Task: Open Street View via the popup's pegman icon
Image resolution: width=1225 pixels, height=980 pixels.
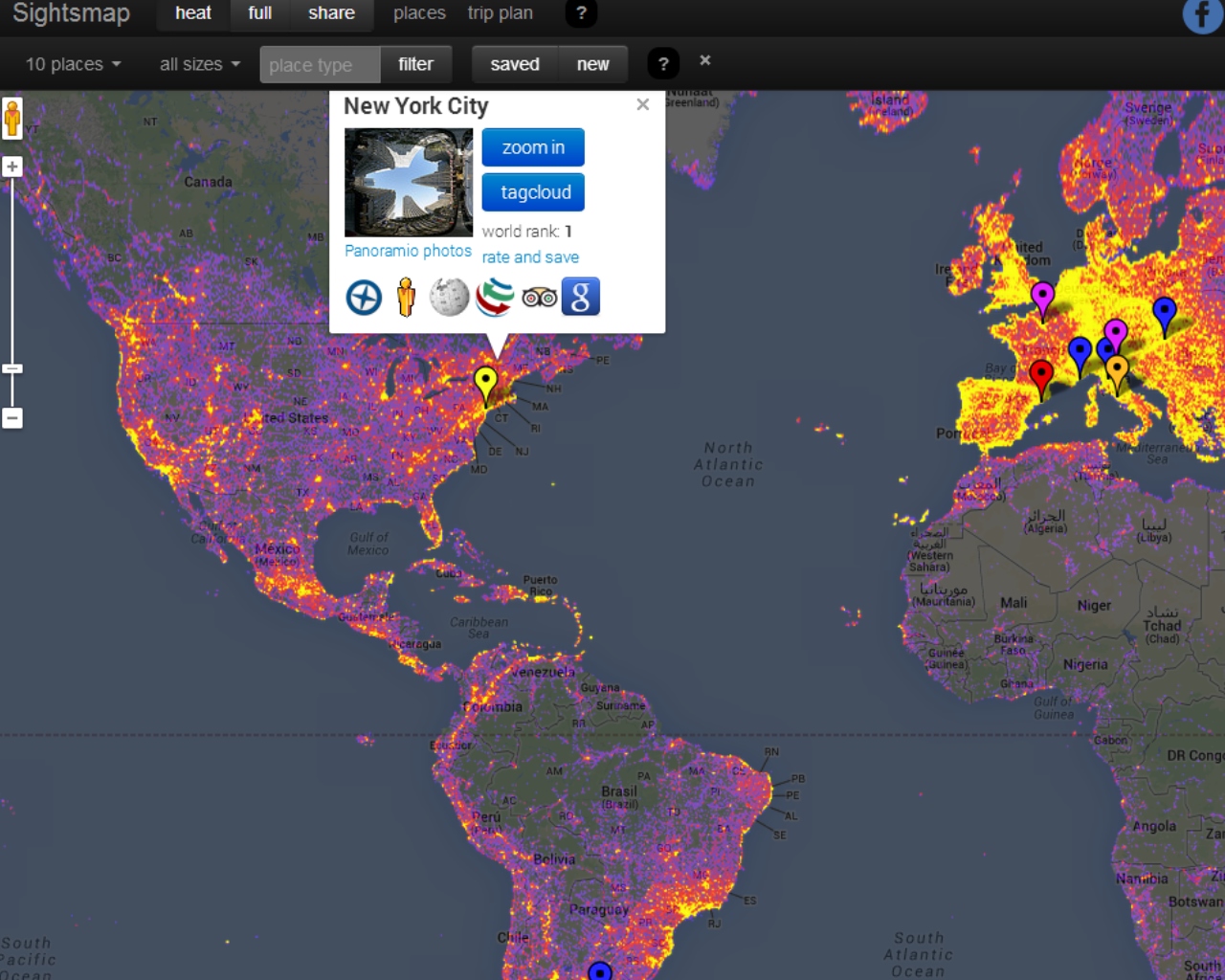Action: (407, 298)
